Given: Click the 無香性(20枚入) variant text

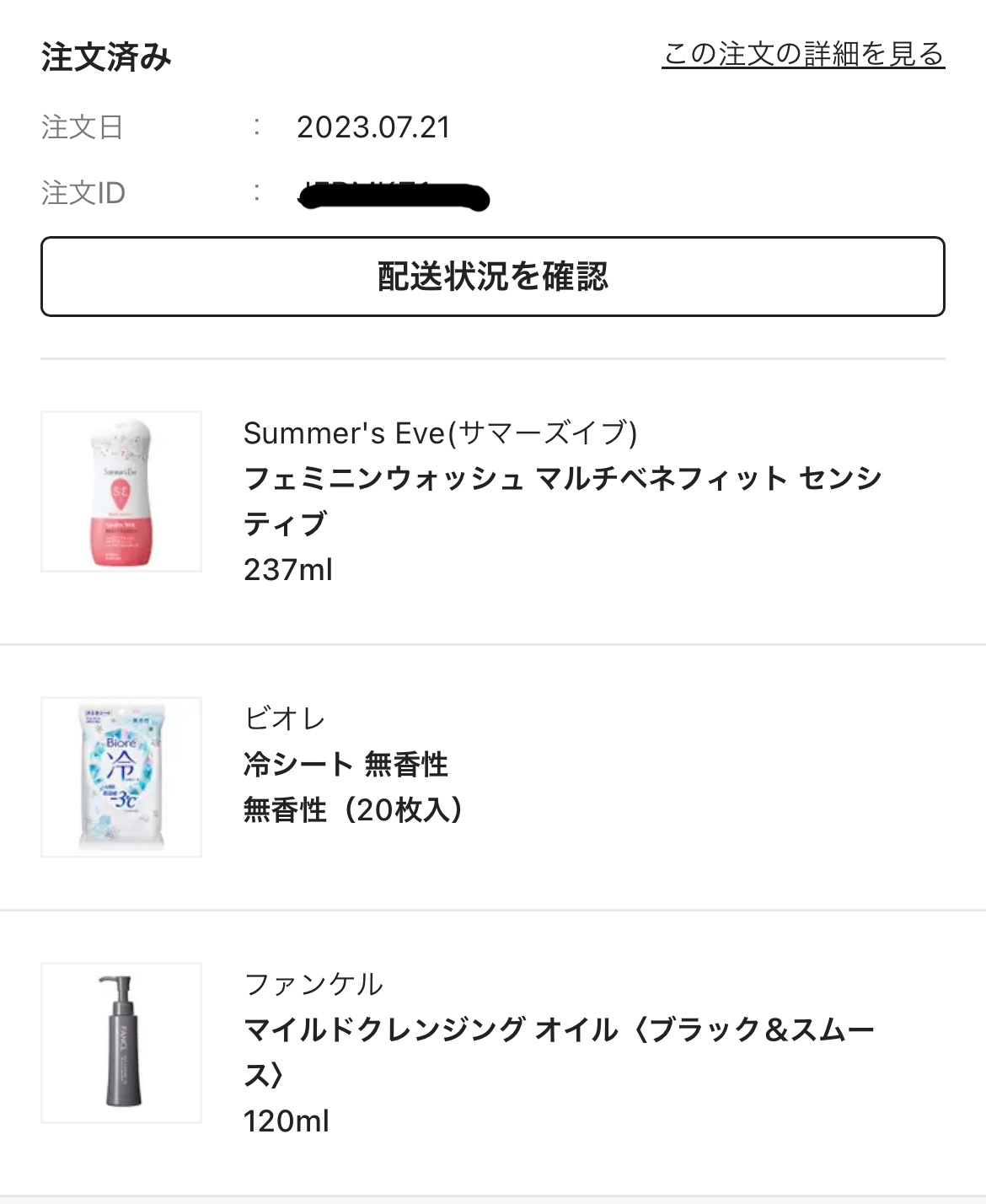Looking at the screenshot, I should point(353,810).
